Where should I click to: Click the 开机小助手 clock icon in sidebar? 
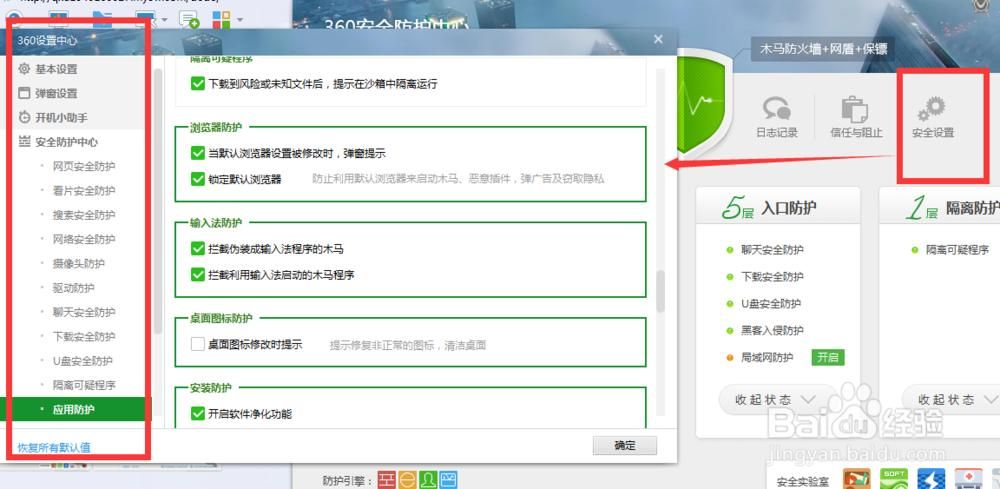click(25, 118)
